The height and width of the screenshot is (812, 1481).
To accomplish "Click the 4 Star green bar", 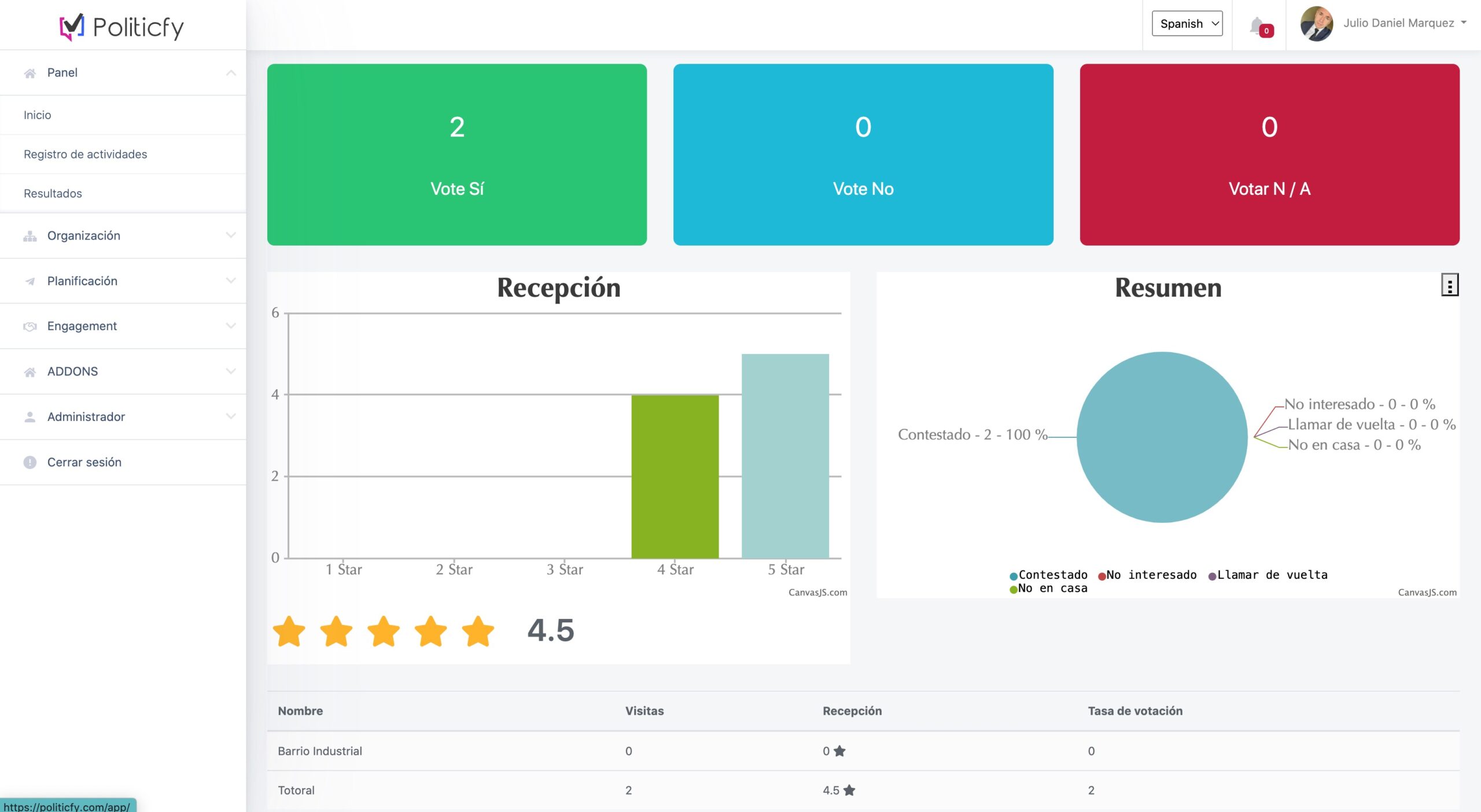I will click(675, 477).
